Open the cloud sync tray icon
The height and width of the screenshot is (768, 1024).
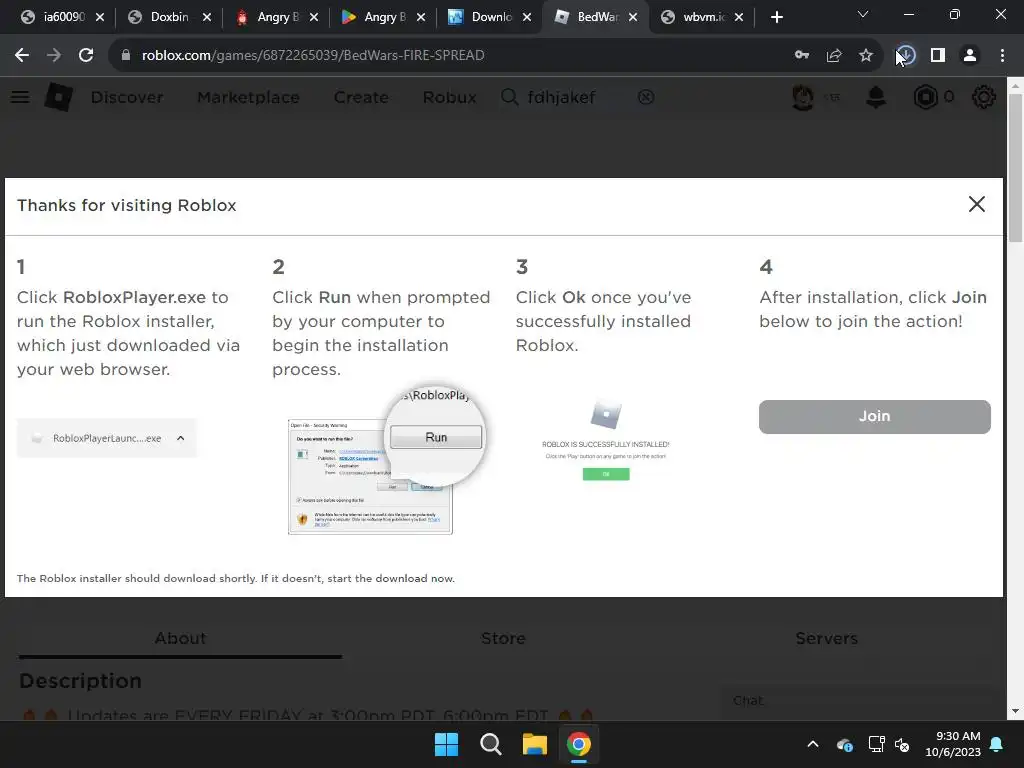click(844, 744)
